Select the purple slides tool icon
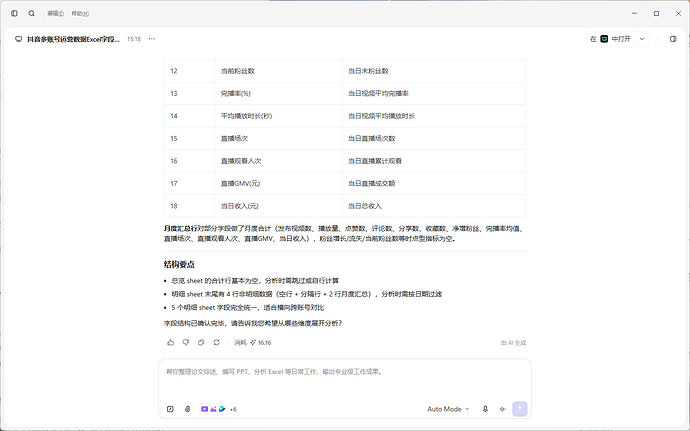This screenshot has height=431, width=690. point(205,409)
